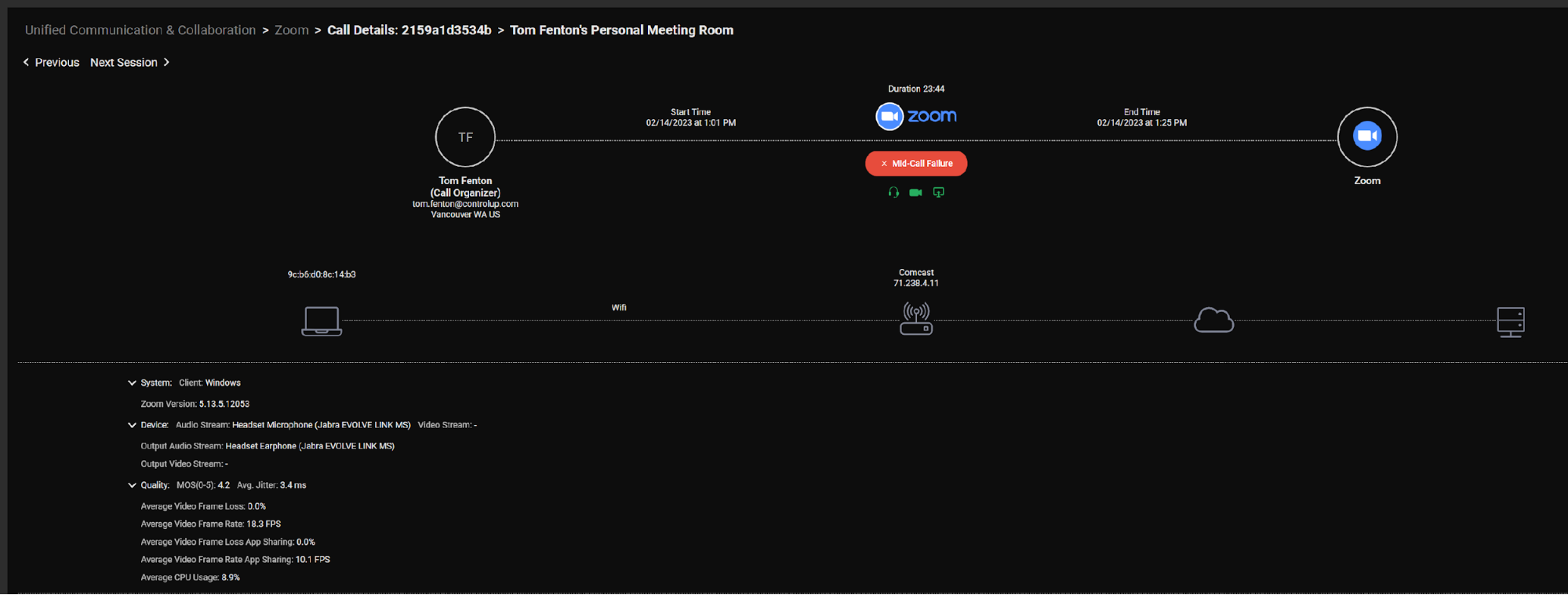Click Tom Fenton's Personal Meeting Room title

click(622, 30)
